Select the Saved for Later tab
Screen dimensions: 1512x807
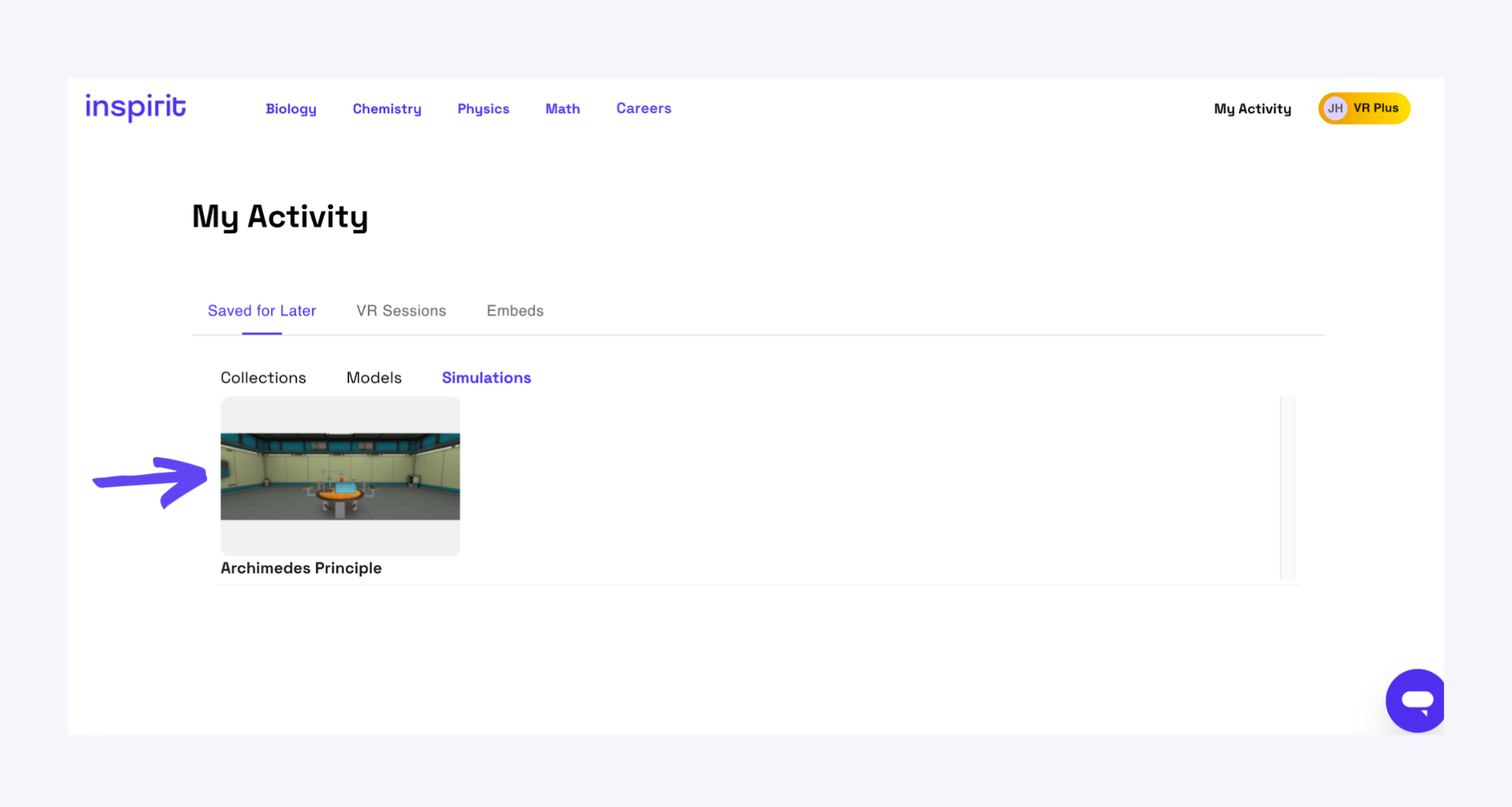262,311
